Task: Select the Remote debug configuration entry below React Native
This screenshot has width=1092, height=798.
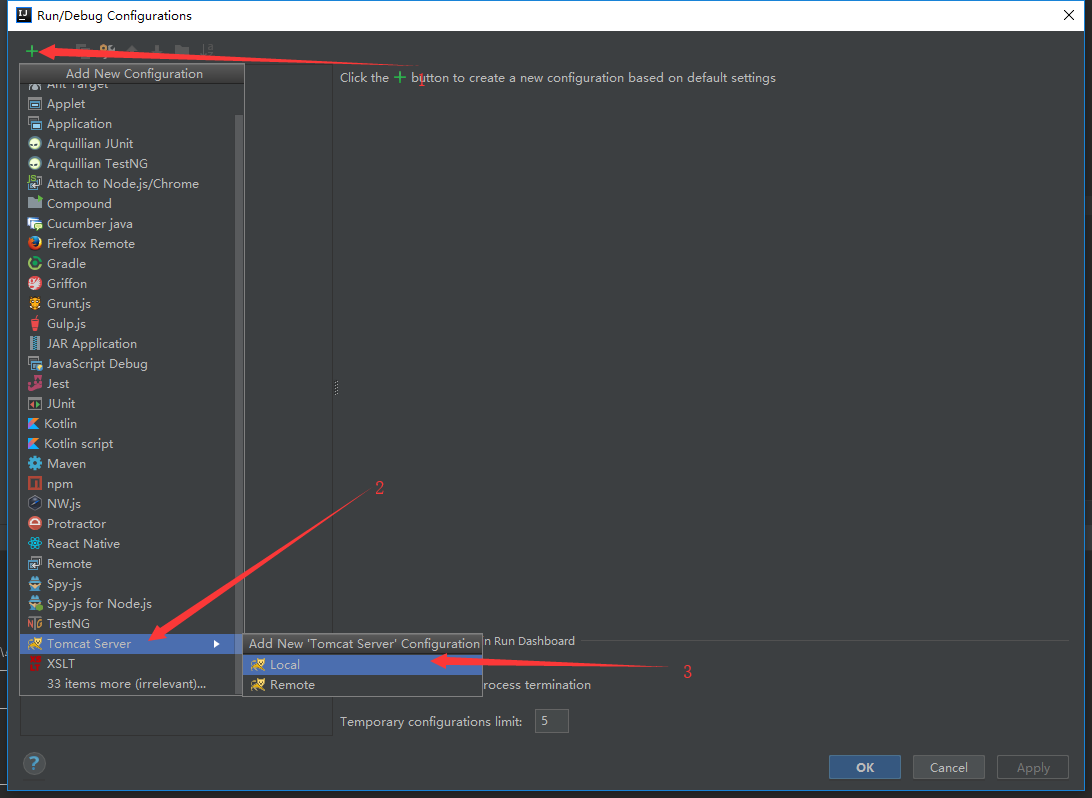Action: tap(132, 564)
